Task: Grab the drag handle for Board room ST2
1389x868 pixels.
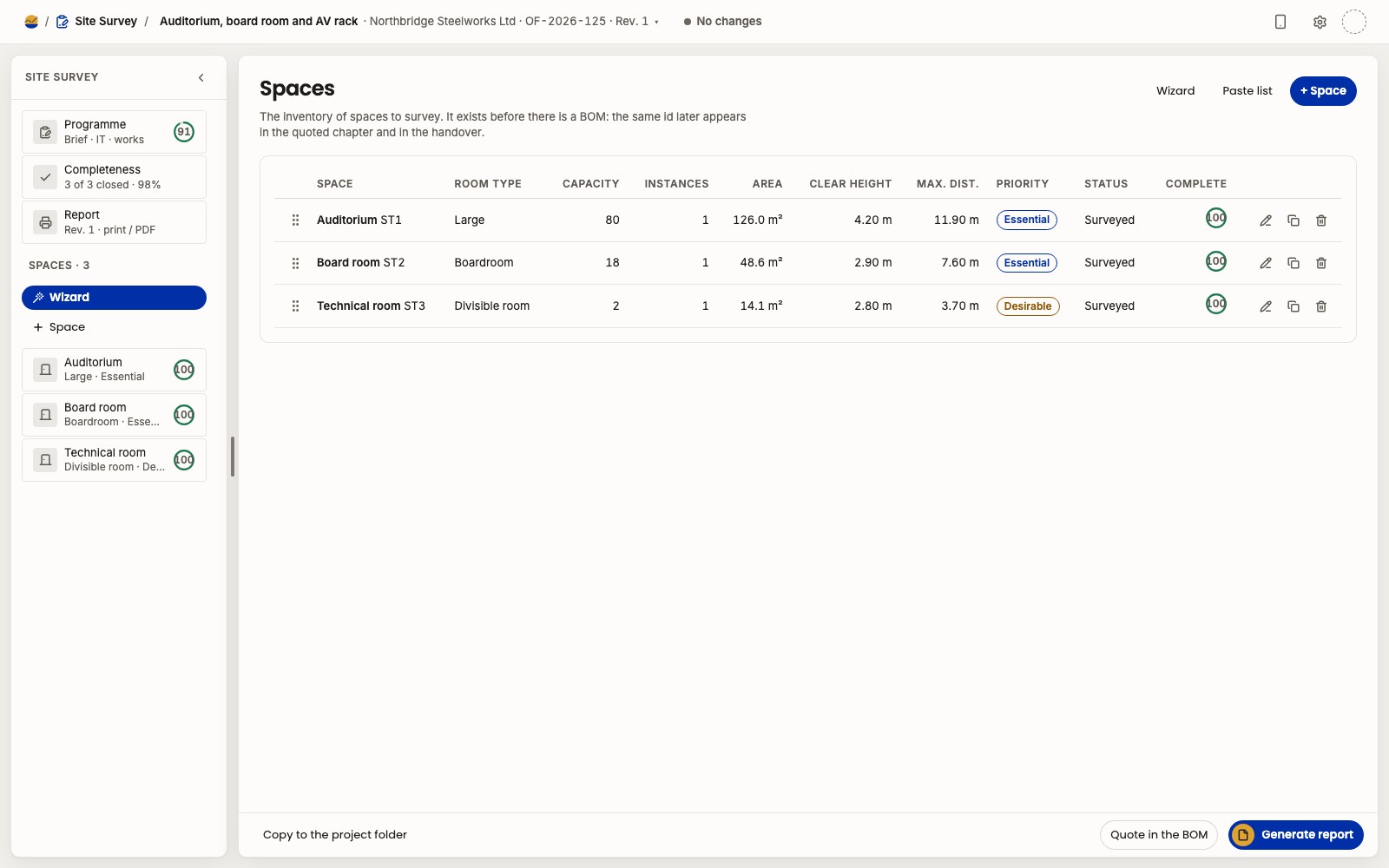Action: coord(295,263)
